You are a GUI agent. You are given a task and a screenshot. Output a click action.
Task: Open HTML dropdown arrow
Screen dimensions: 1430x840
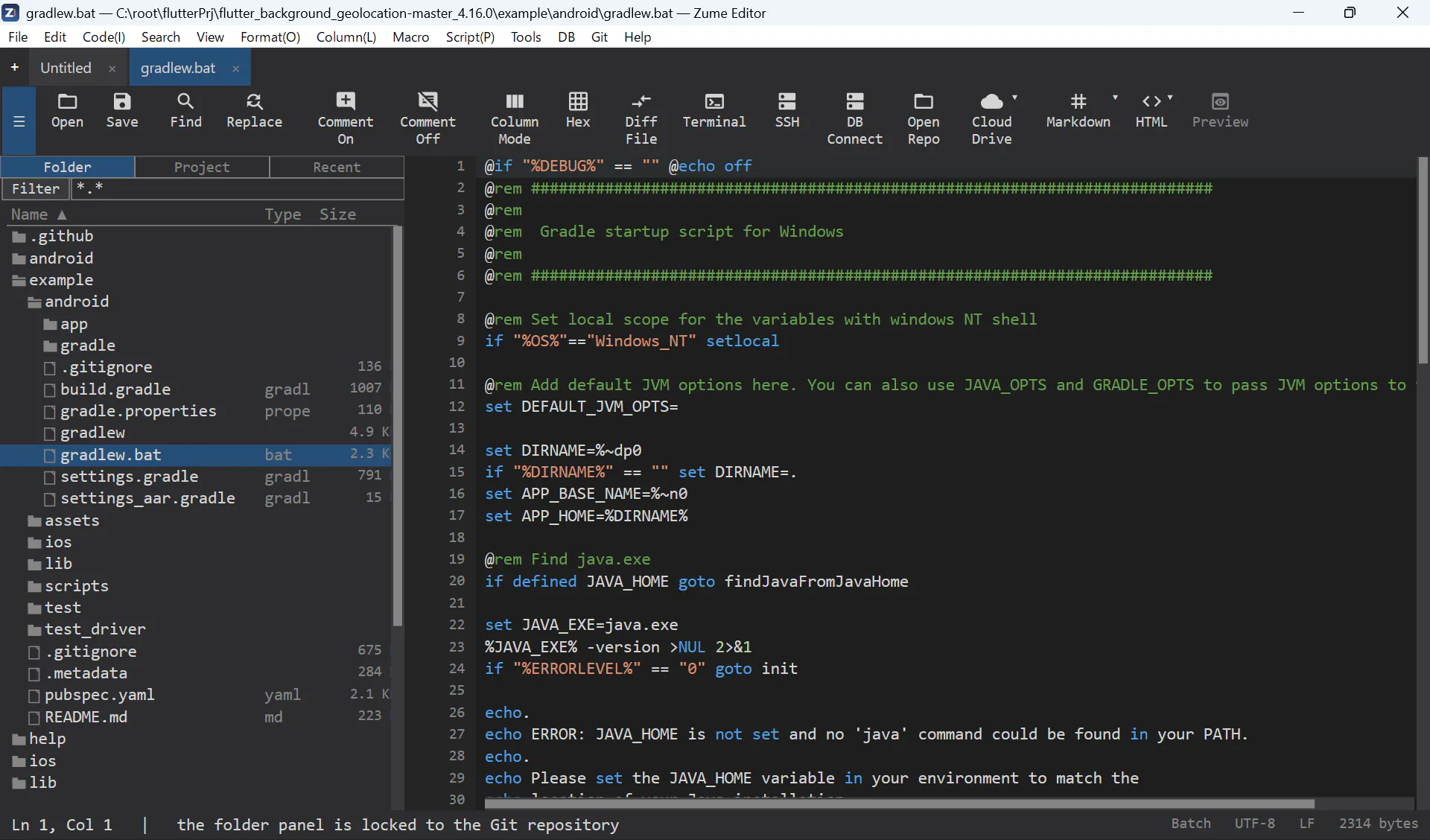click(1170, 98)
